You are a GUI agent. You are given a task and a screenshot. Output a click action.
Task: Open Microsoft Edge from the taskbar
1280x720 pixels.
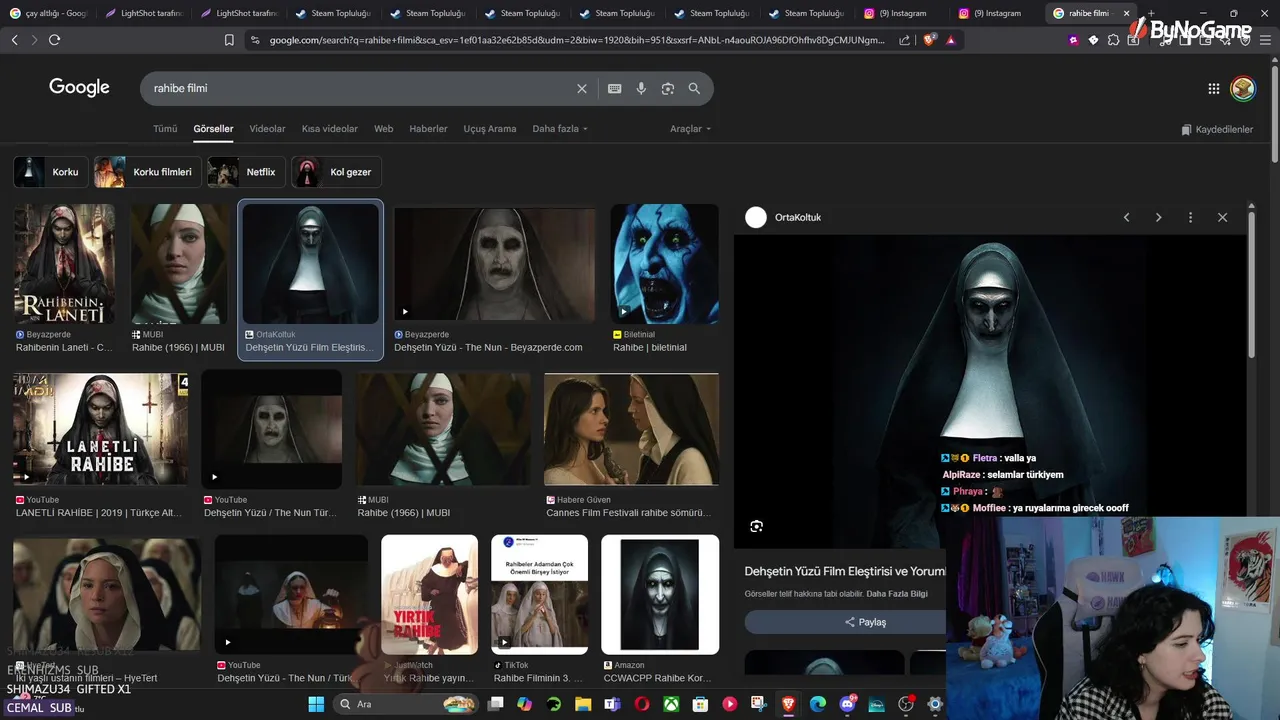point(818,704)
